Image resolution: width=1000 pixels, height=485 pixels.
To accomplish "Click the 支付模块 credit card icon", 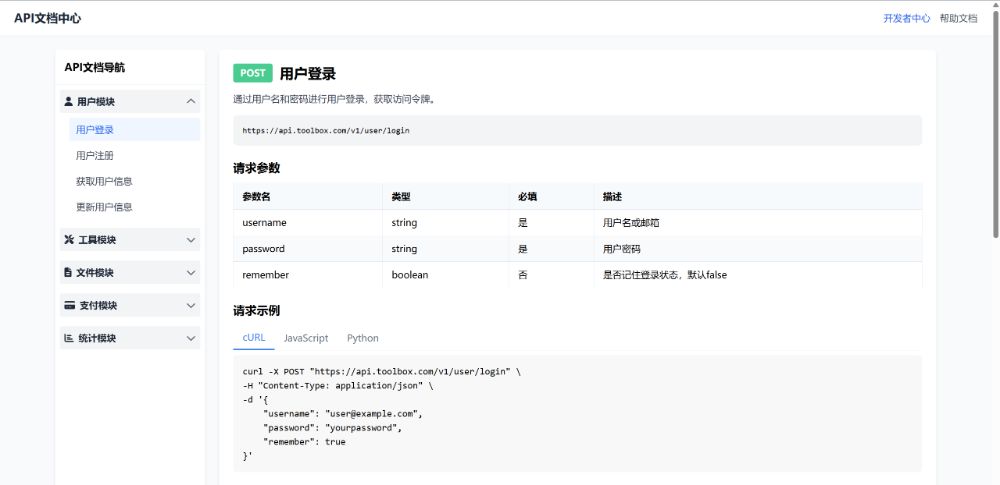I will pos(69,306).
